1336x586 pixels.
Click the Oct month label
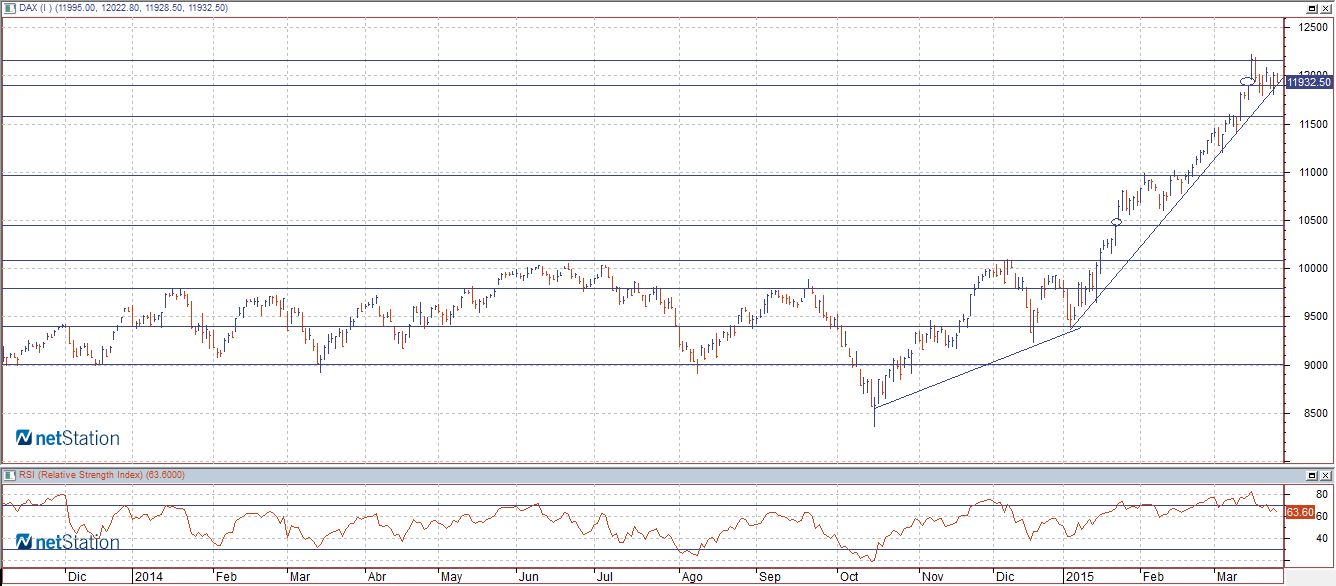[849, 577]
